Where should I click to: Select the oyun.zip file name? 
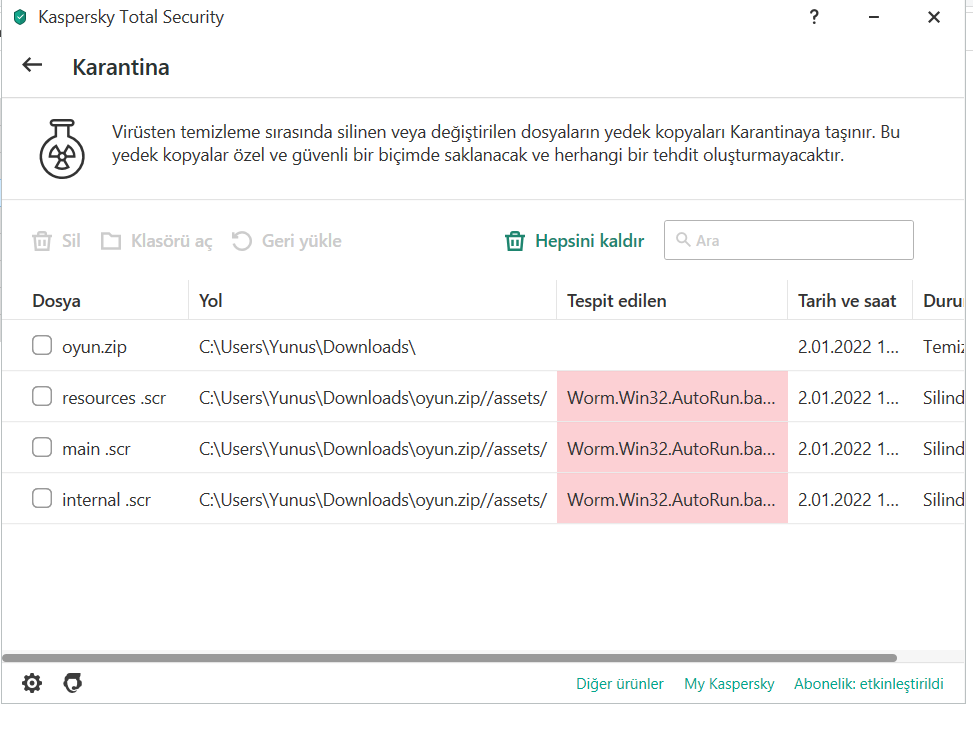coord(94,347)
